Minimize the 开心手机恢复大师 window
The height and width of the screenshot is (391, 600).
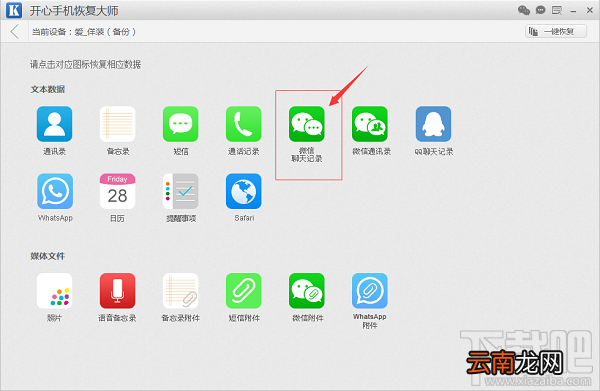point(573,11)
